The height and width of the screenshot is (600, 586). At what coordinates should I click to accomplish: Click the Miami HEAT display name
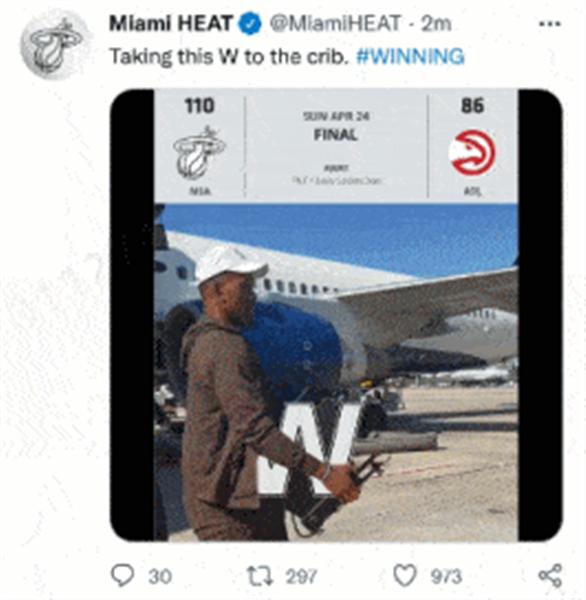point(171,24)
